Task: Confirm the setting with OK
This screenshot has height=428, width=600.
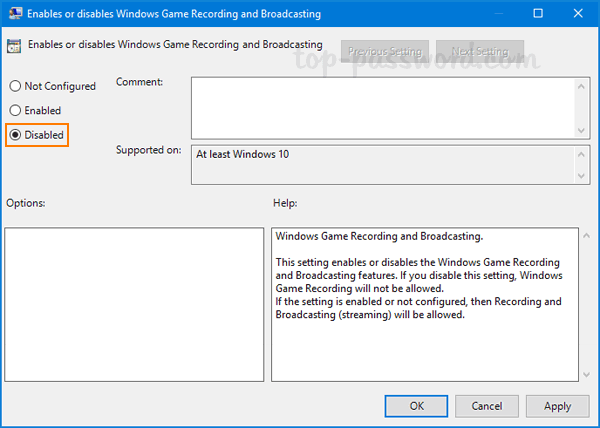Action: [417, 406]
